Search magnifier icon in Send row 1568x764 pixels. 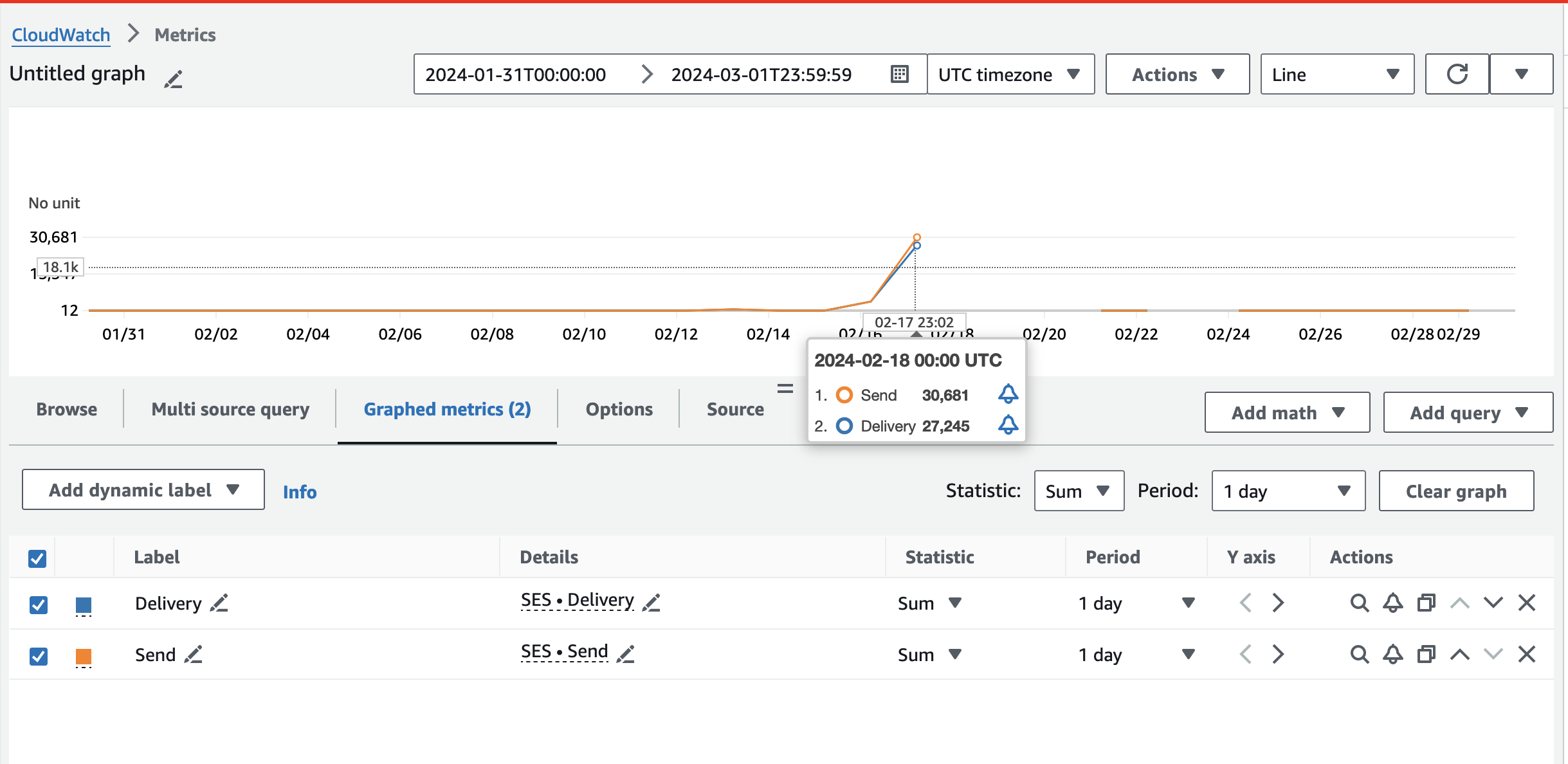tap(1358, 655)
